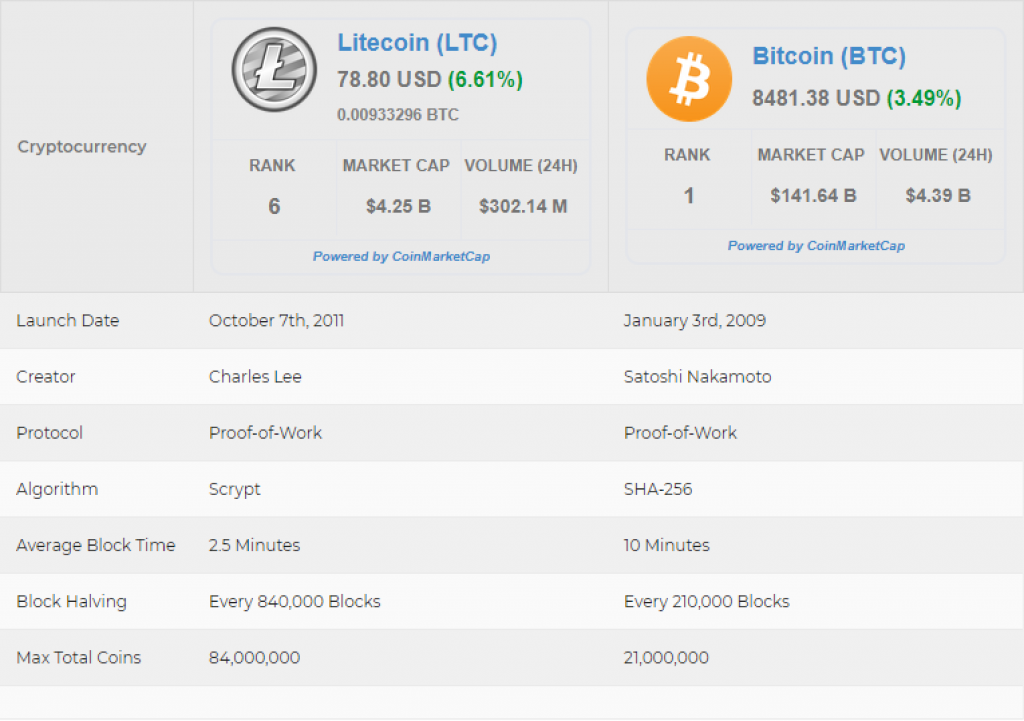Viewport: 1024px width, 721px height.
Task: Click Bitcoin volume $4.39 B
Action: coord(938,196)
